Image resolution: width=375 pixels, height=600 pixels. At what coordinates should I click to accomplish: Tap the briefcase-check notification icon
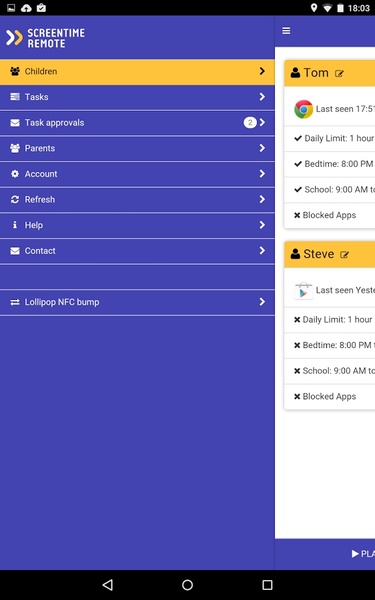click(41, 8)
